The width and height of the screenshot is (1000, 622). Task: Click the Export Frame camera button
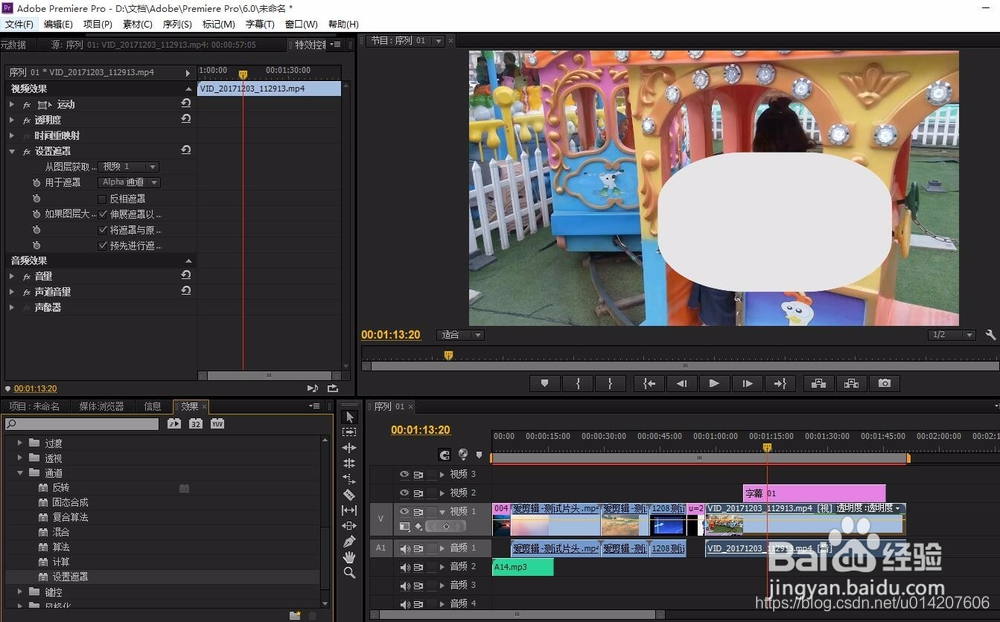pos(885,383)
